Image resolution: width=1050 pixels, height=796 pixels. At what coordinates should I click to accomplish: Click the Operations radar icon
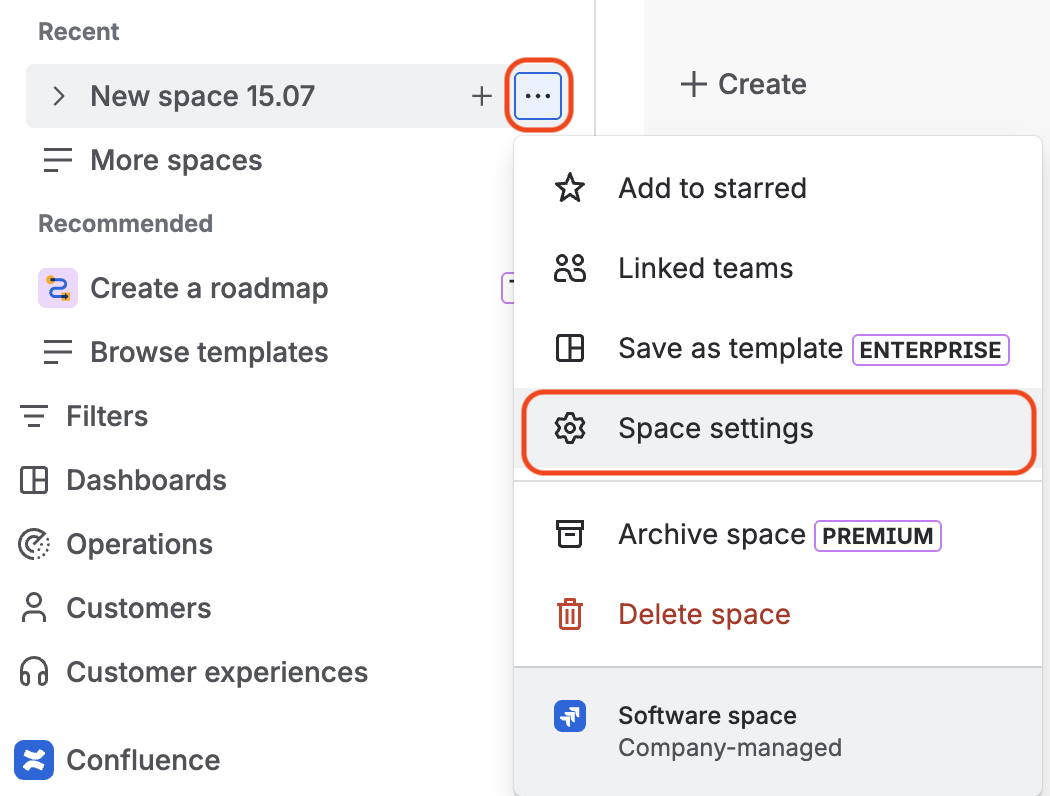pyautogui.click(x=34, y=544)
